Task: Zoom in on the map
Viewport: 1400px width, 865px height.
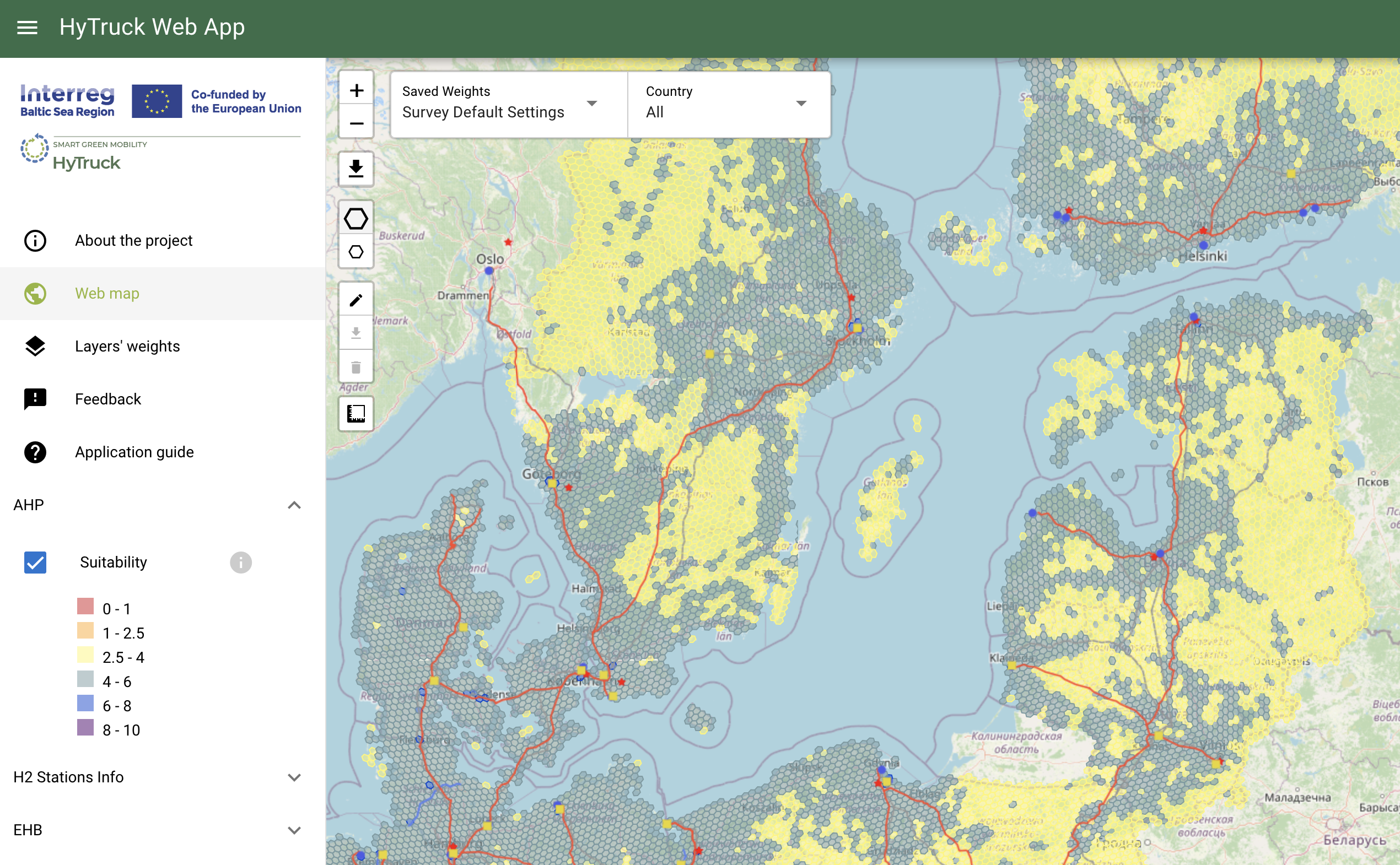Action: pos(356,90)
